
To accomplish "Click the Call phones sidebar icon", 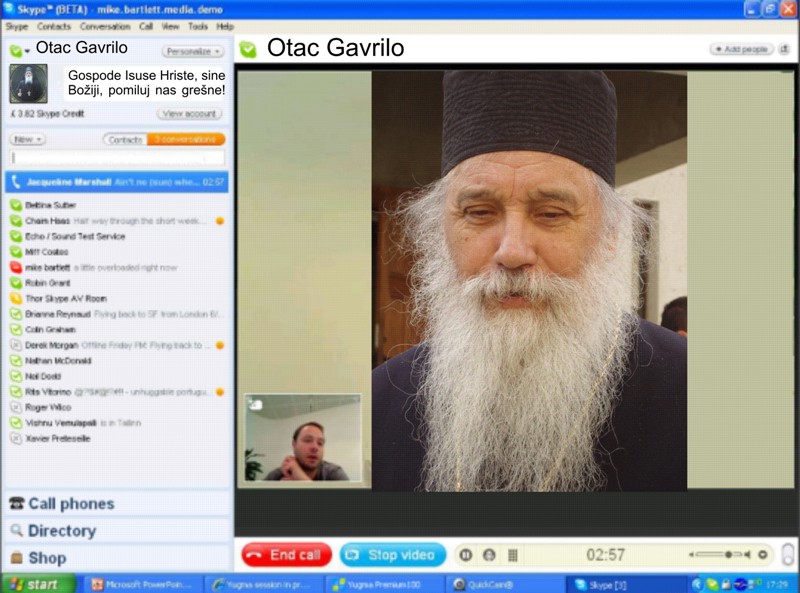I will [x=16, y=504].
